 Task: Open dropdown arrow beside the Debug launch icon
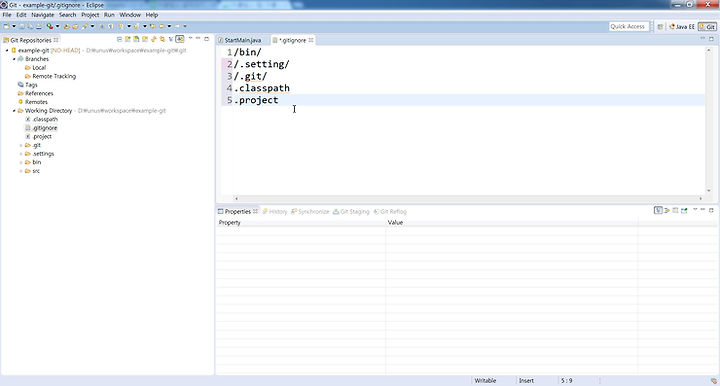click(x=57, y=26)
